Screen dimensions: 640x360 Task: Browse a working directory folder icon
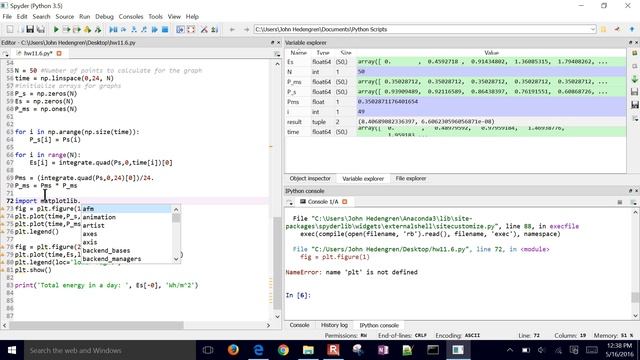click(603, 29)
